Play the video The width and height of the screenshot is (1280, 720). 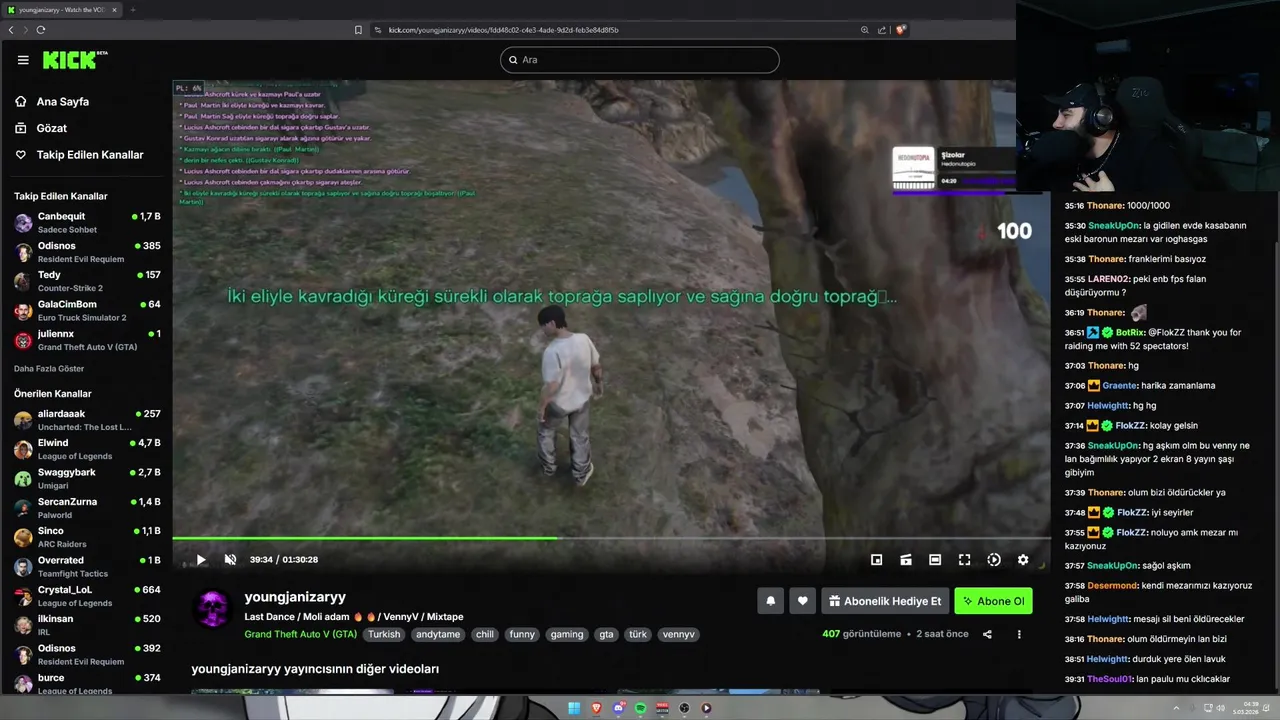coord(201,560)
